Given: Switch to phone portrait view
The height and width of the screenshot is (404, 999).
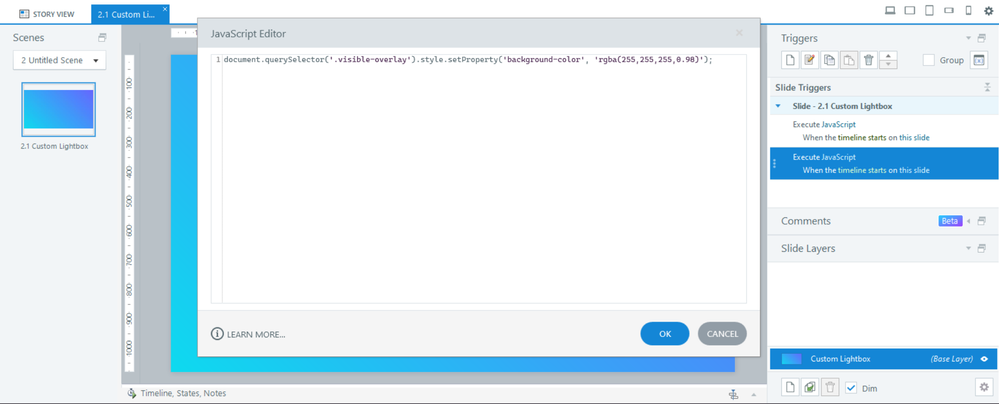Looking at the screenshot, I should point(969,10).
